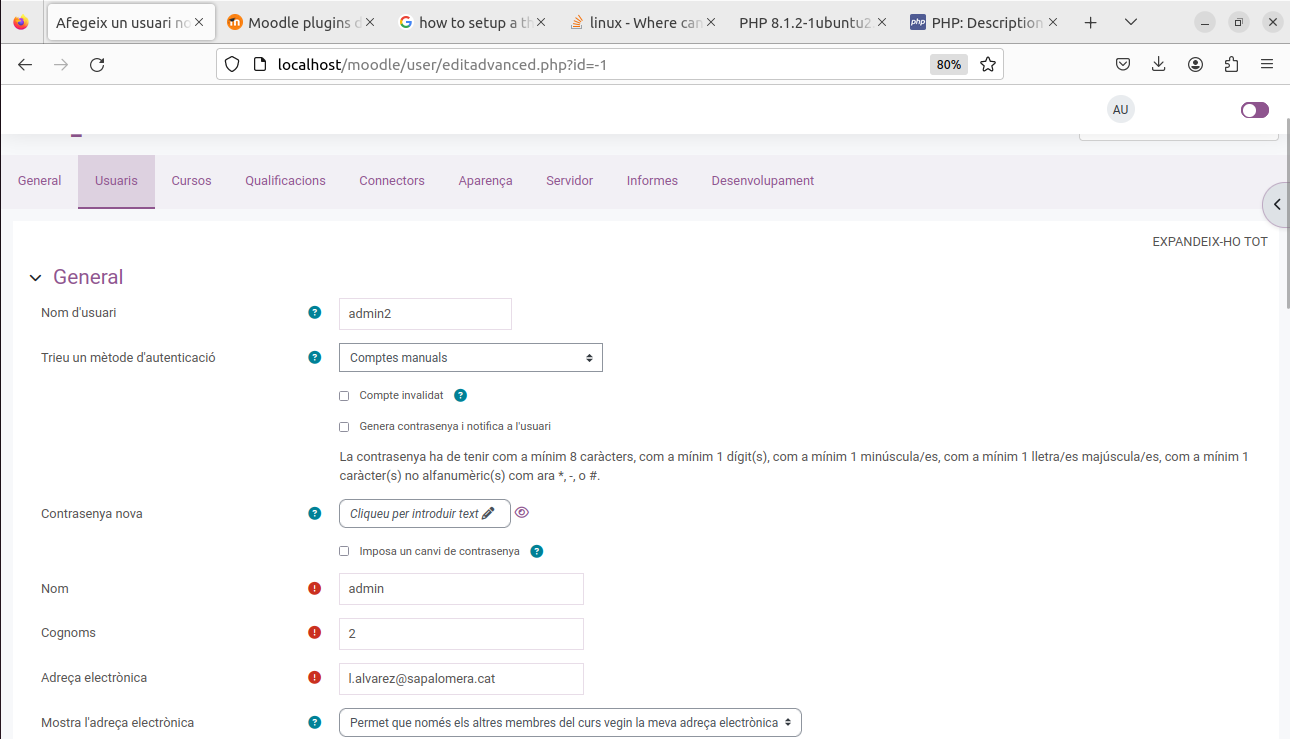Open the browser extensions puzzle icon
1290x739 pixels.
1231,63
